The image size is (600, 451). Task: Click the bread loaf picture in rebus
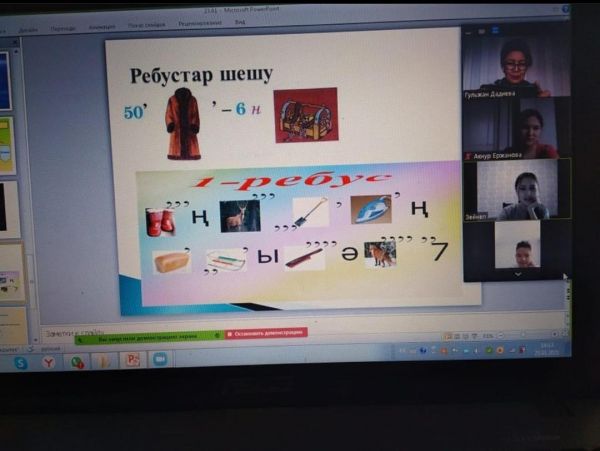pos(171,262)
